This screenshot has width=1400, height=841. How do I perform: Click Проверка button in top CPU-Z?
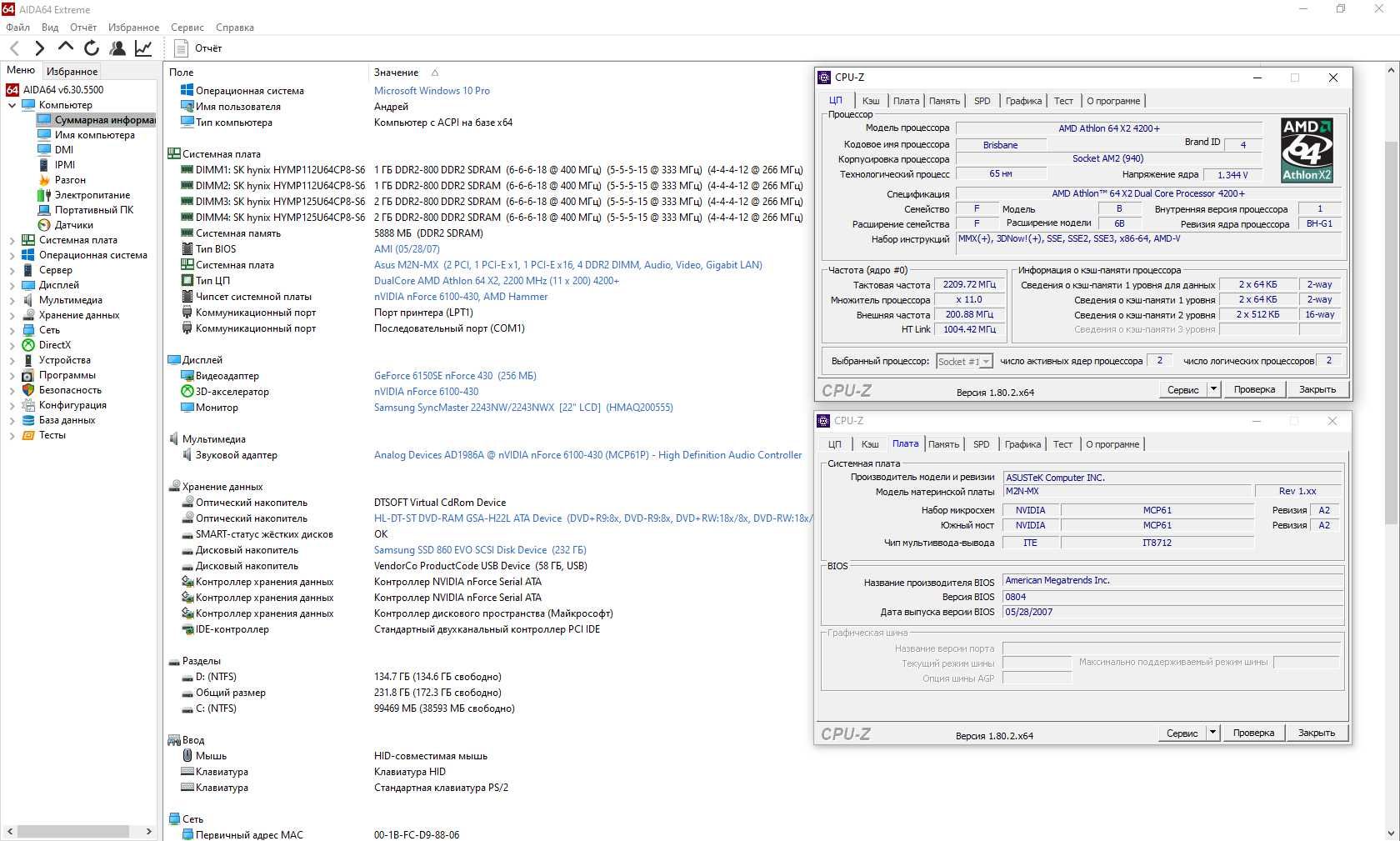click(1254, 389)
